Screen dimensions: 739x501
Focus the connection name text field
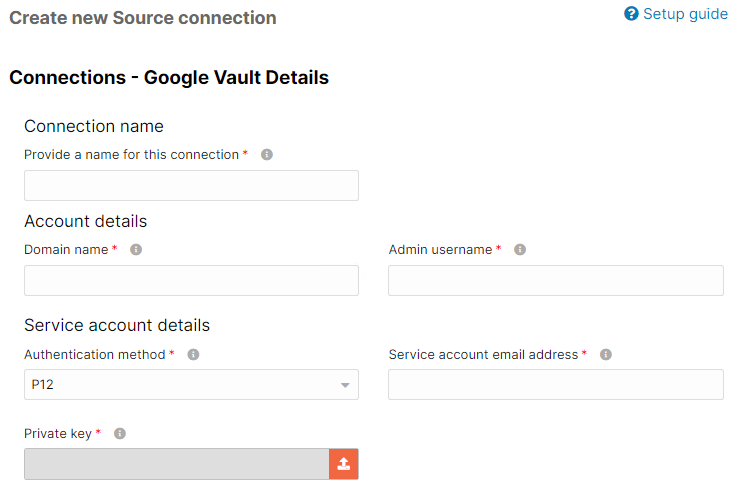(191, 185)
